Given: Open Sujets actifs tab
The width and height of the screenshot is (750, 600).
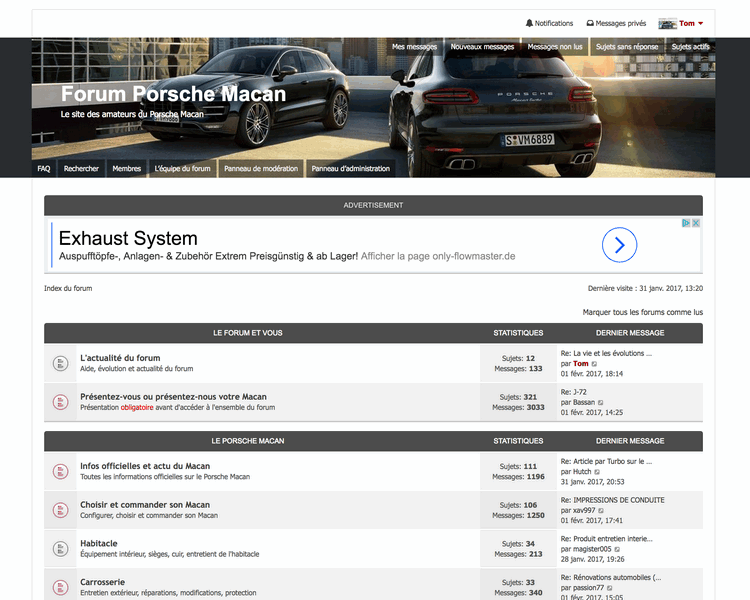Looking at the screenshot, I should click(690, 47).
